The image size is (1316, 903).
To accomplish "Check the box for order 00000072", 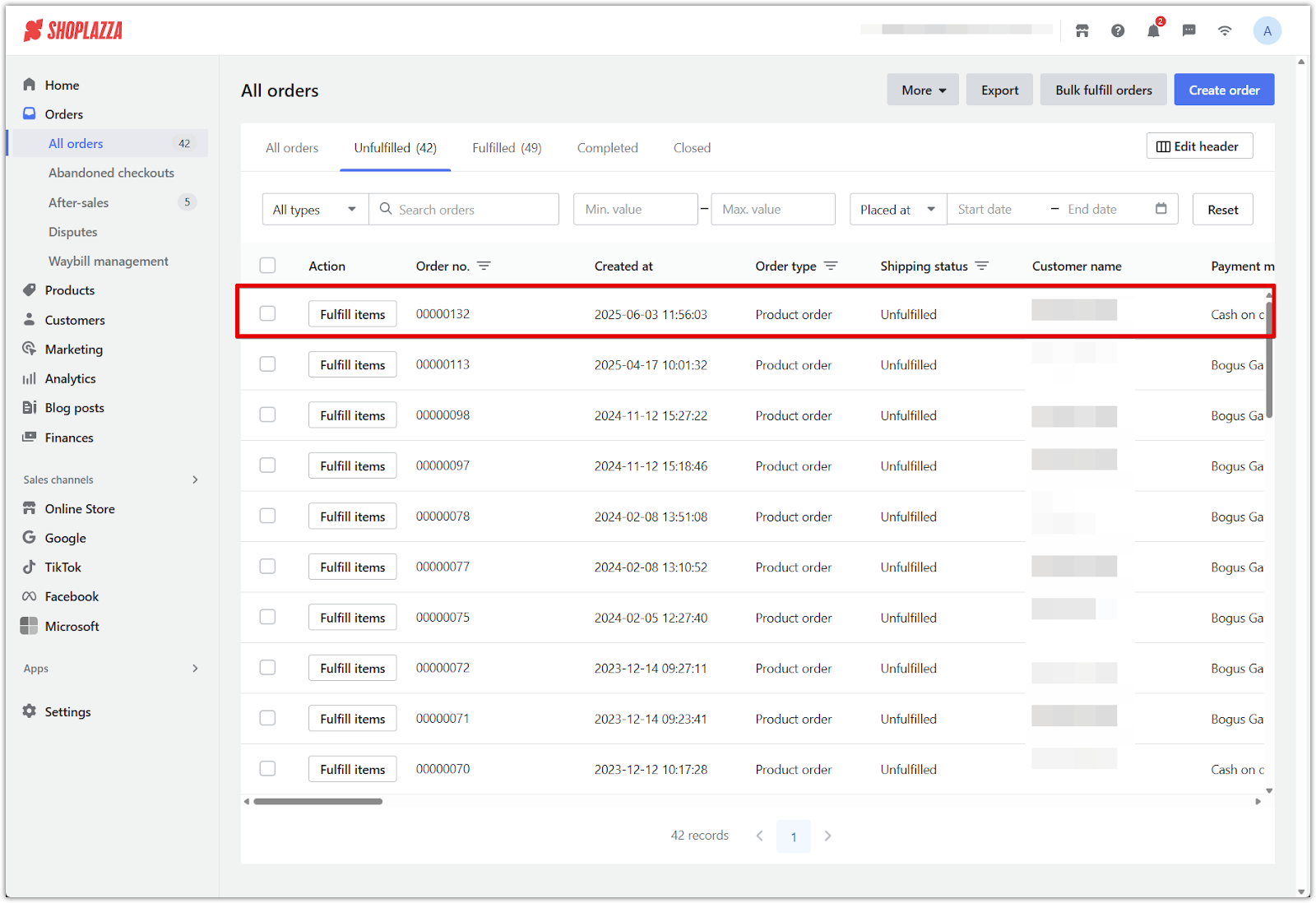I will [x=267, y=667].
